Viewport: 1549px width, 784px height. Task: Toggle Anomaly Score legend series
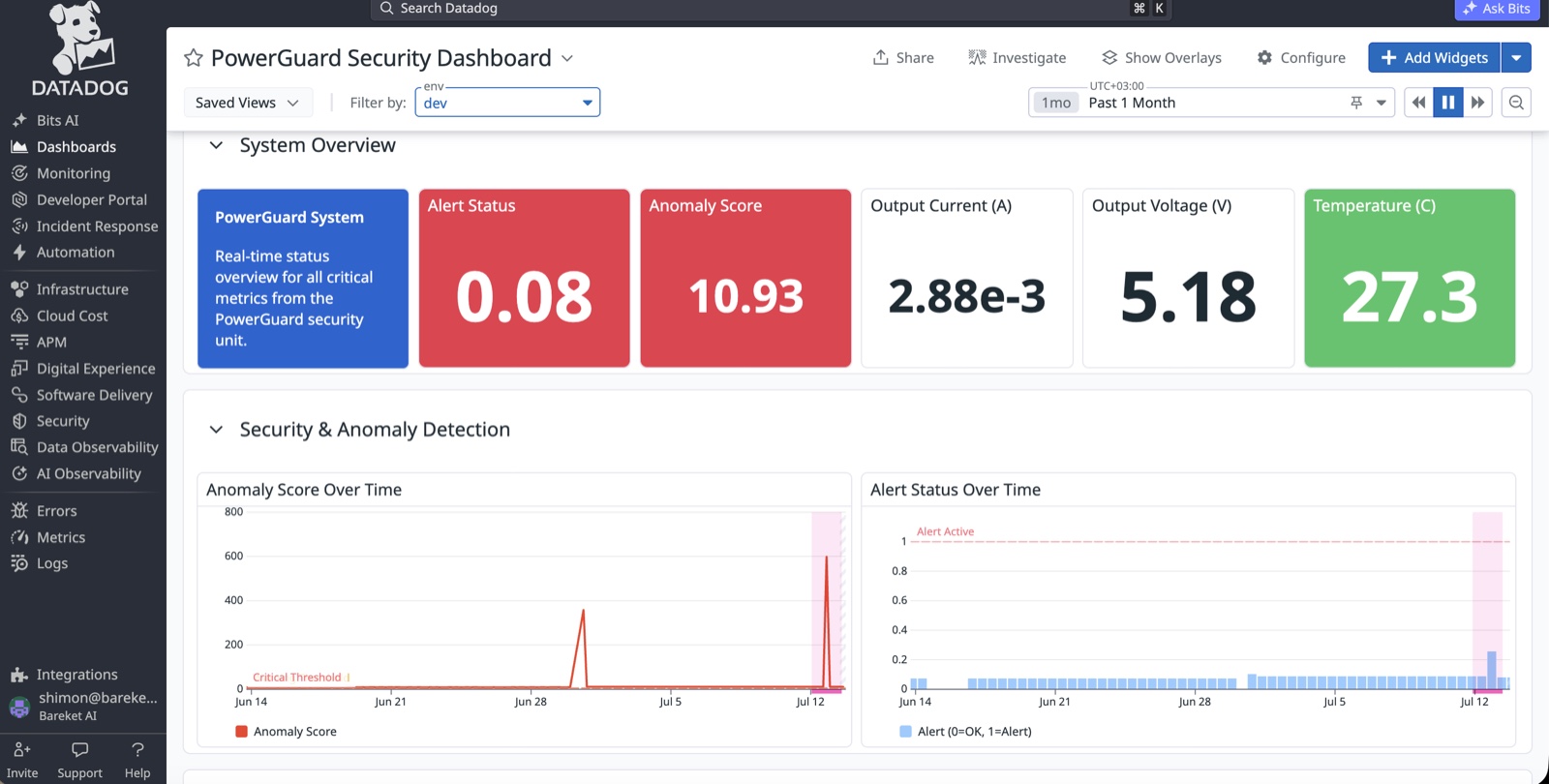[287, 732]
